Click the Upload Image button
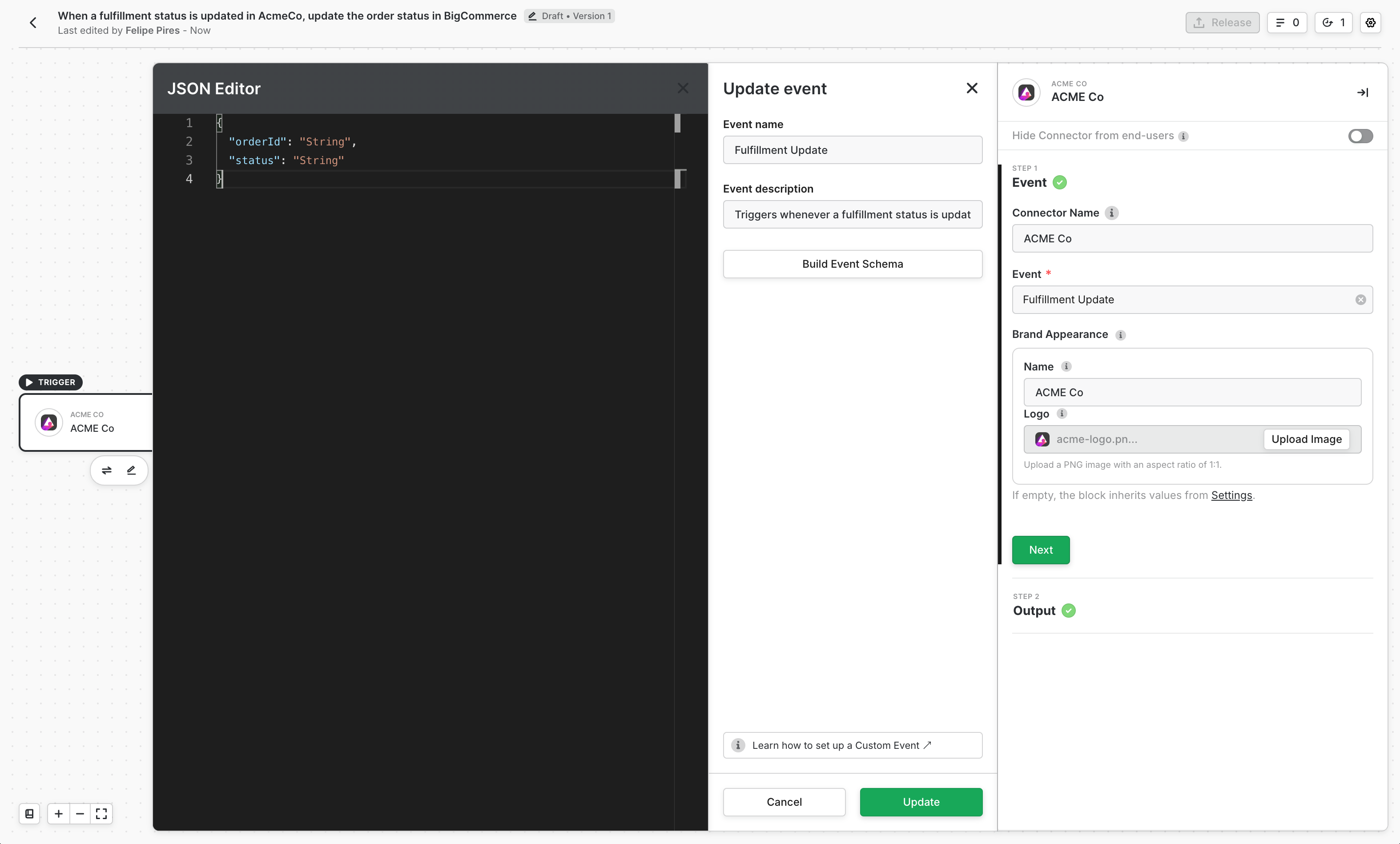 tap(1306, 439)
